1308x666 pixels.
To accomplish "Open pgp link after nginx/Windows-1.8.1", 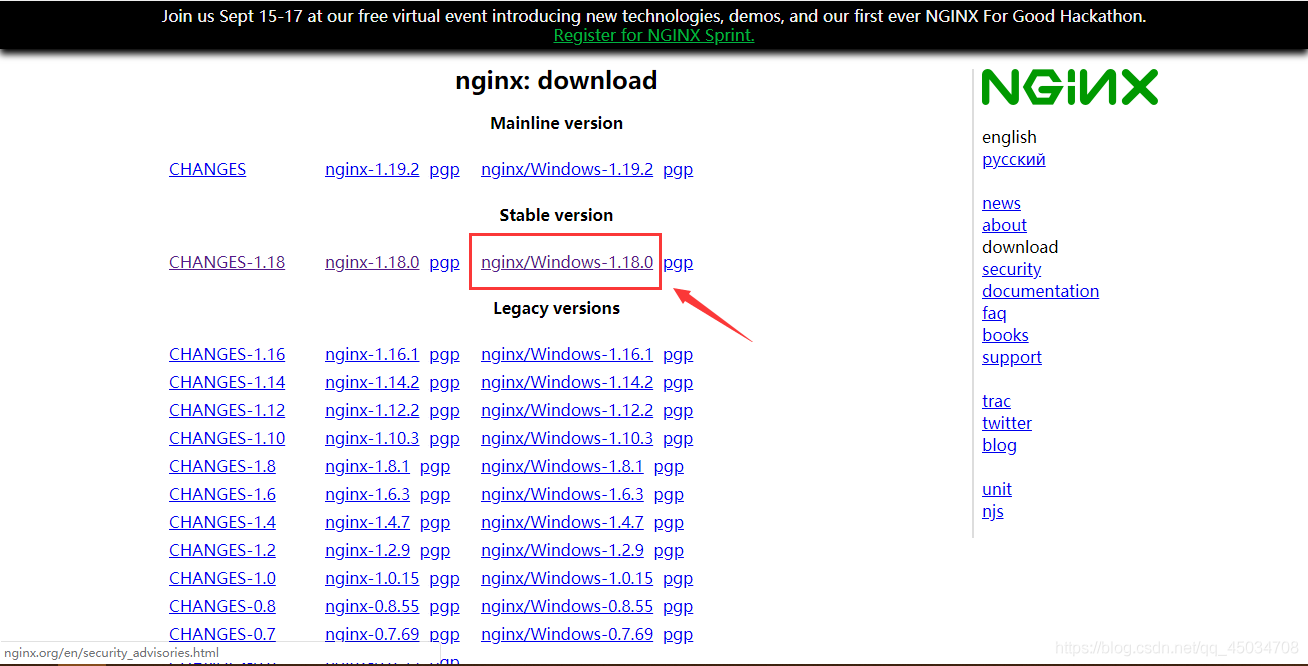I will tap(669, 466).
